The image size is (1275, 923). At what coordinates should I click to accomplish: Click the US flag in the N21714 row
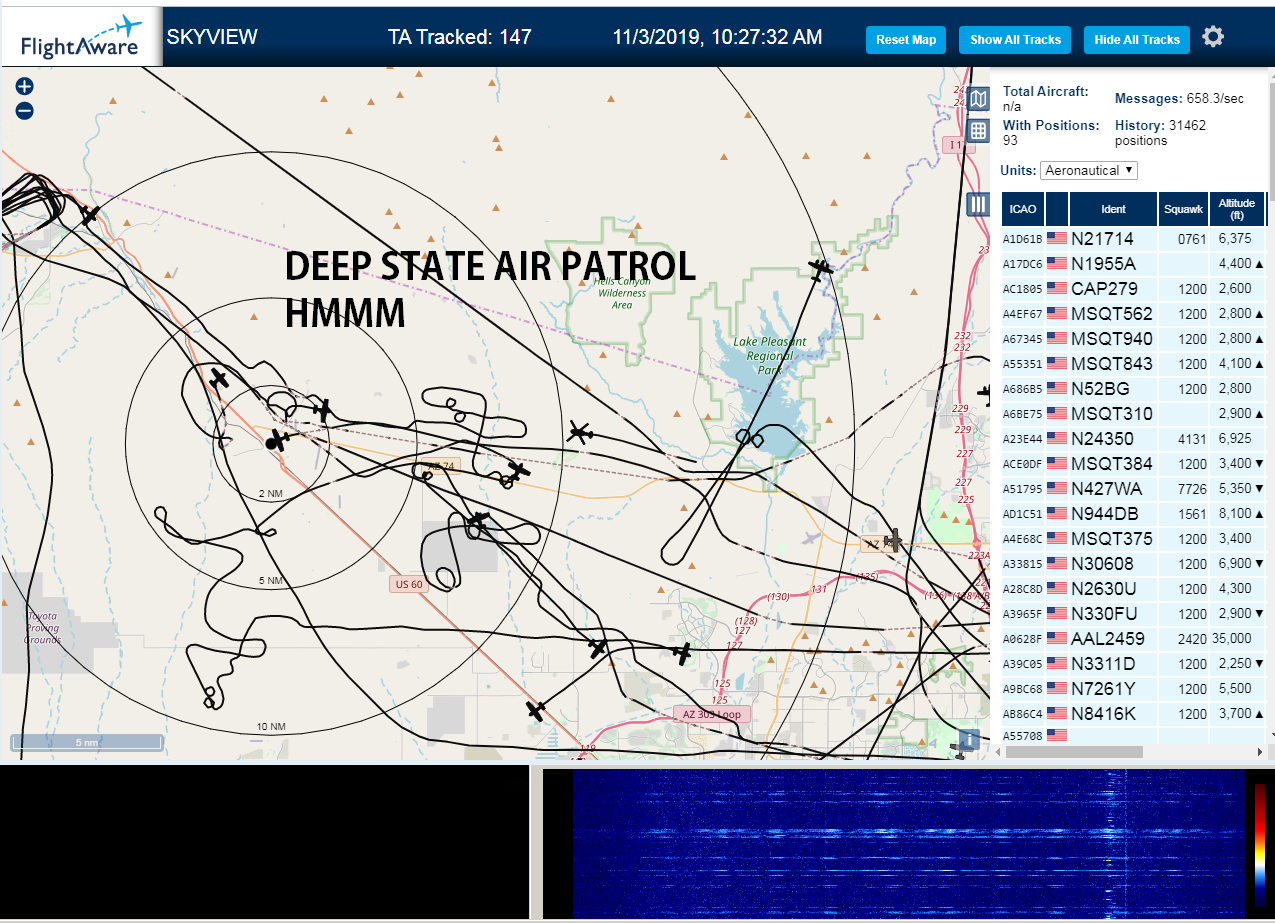point(1057,239)
